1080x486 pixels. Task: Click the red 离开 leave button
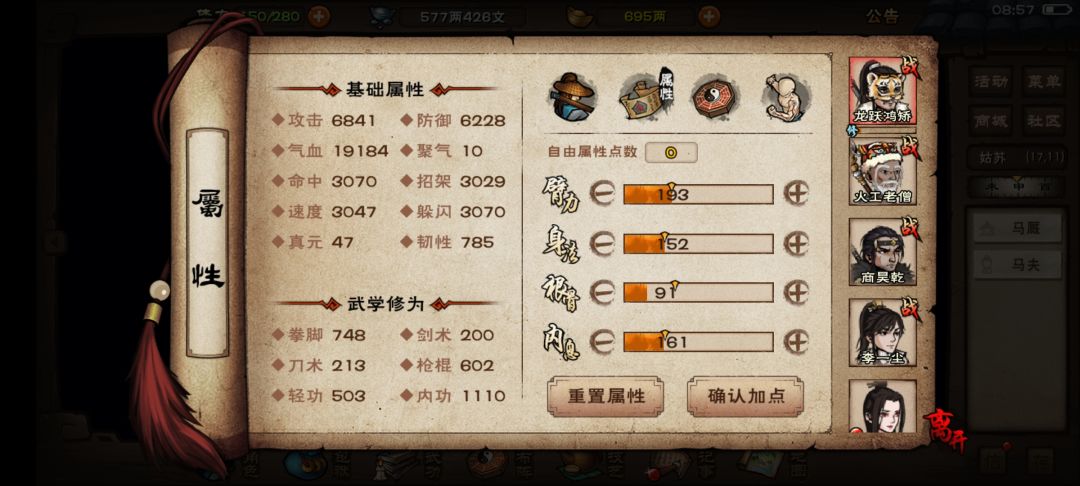[x=944, y=429]
